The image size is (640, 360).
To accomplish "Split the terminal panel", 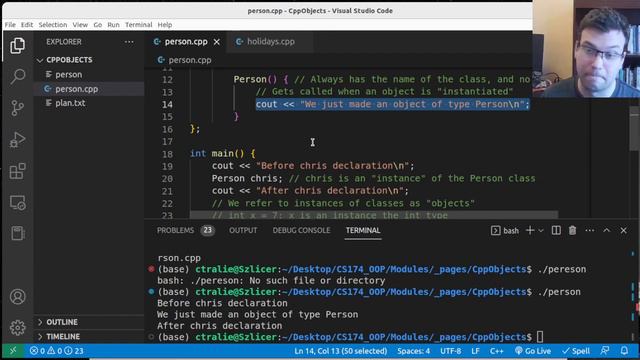I will [x=556, y=231].
